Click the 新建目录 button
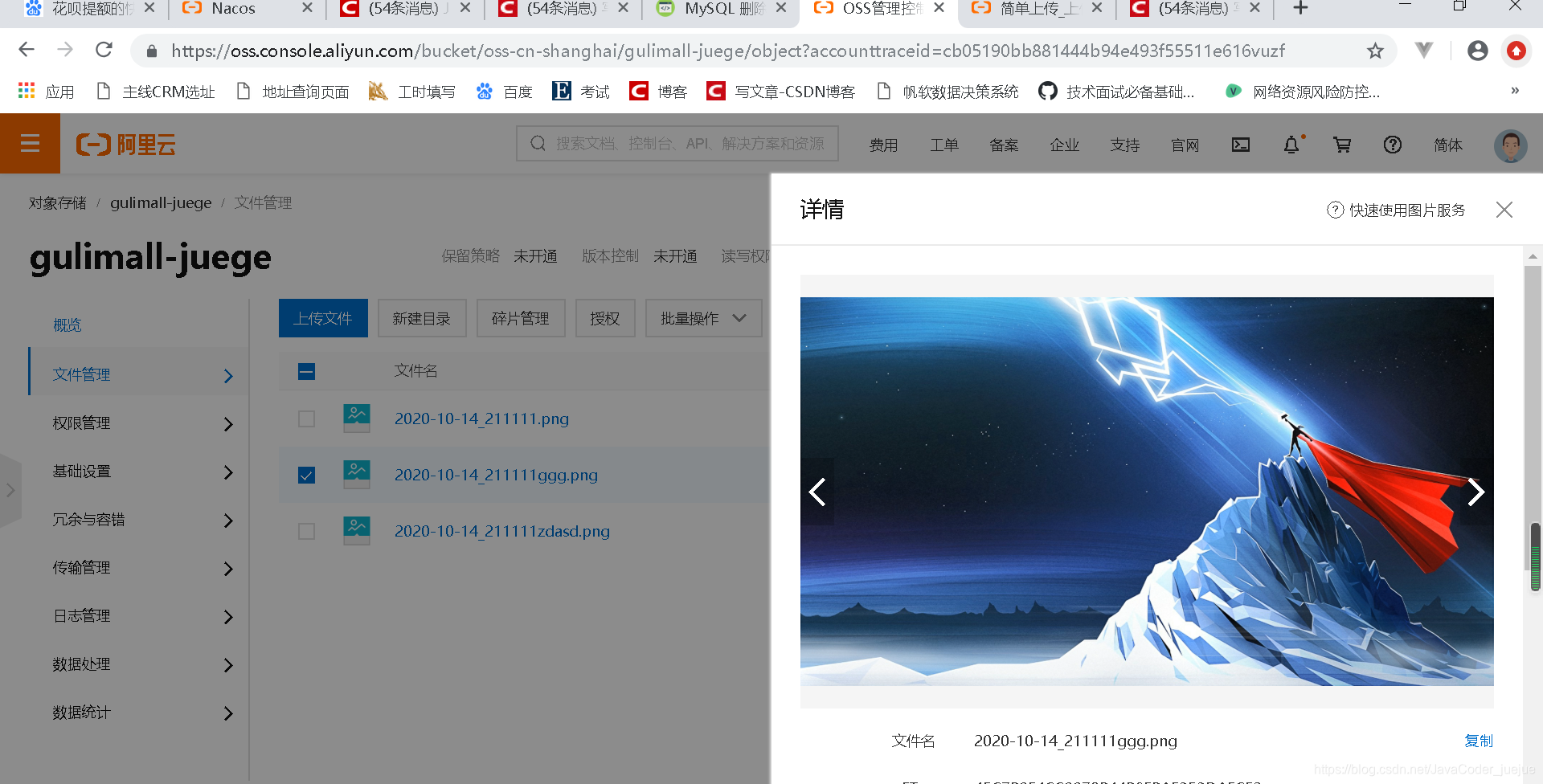This screenshot has width=1543, height=784. (x=422, y=318)
